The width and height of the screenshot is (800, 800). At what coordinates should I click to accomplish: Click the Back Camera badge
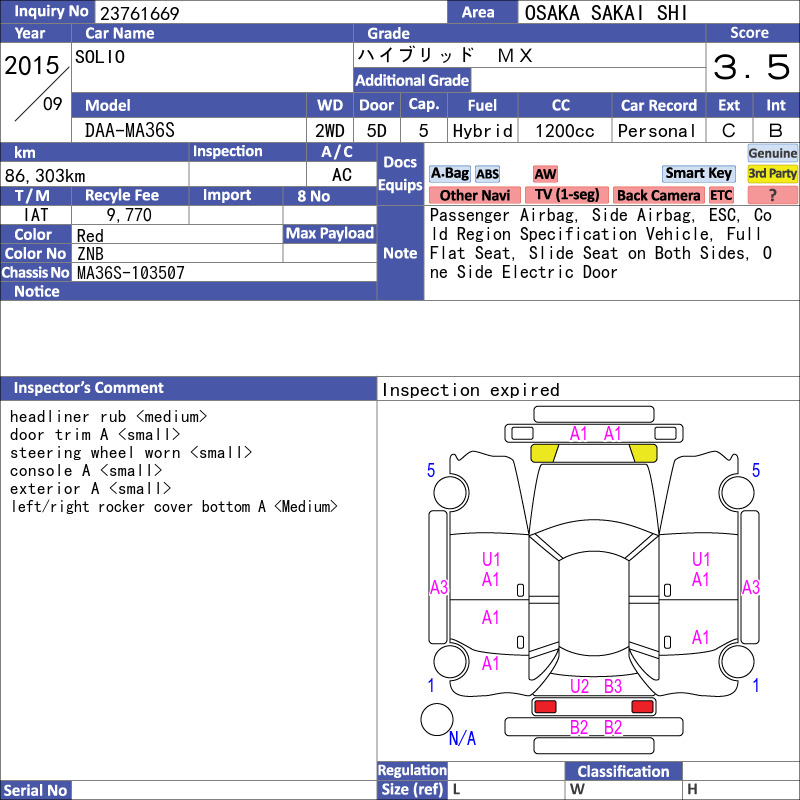[x=658, y=195]
